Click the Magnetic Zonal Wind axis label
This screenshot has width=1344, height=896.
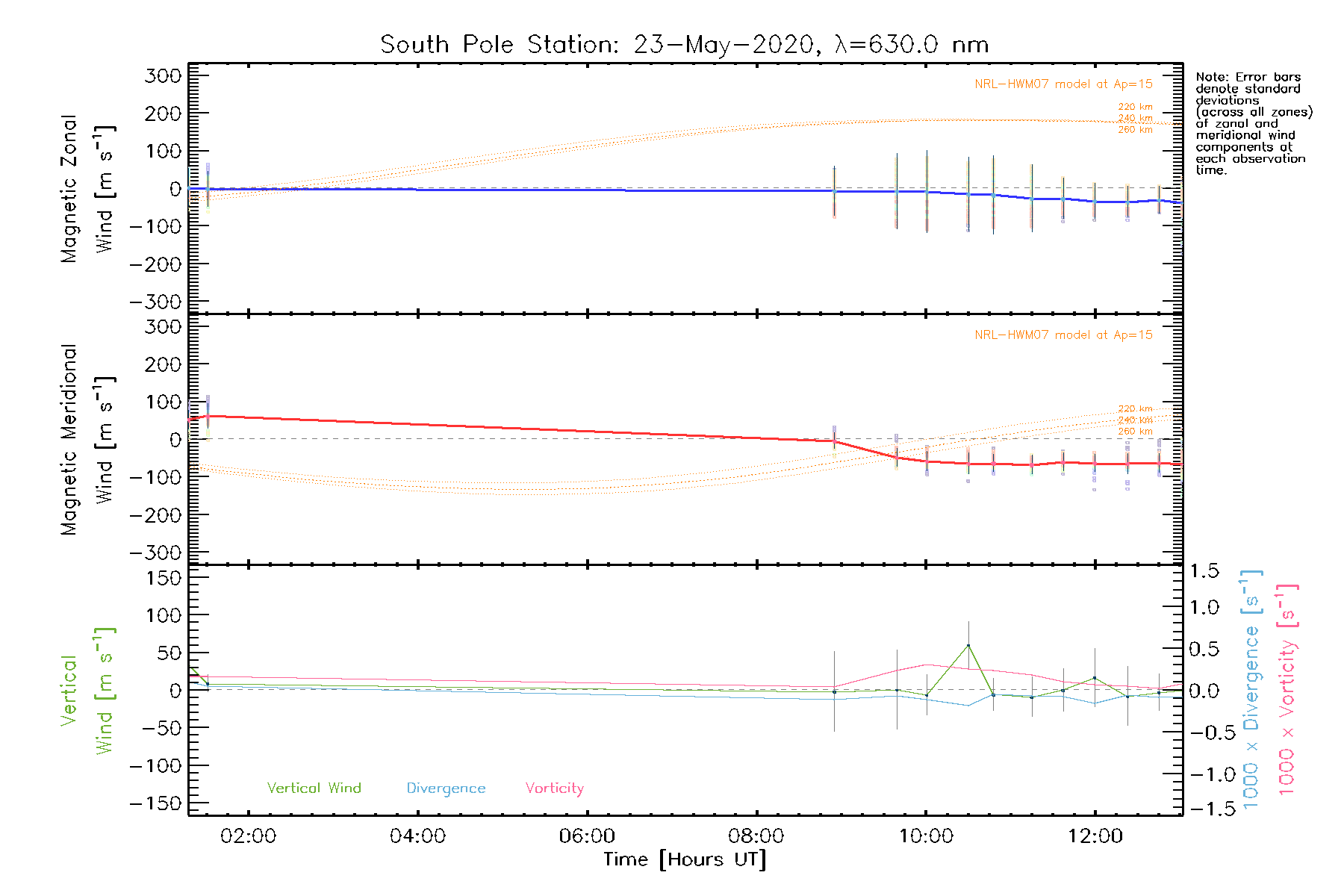tap(86, 188)
